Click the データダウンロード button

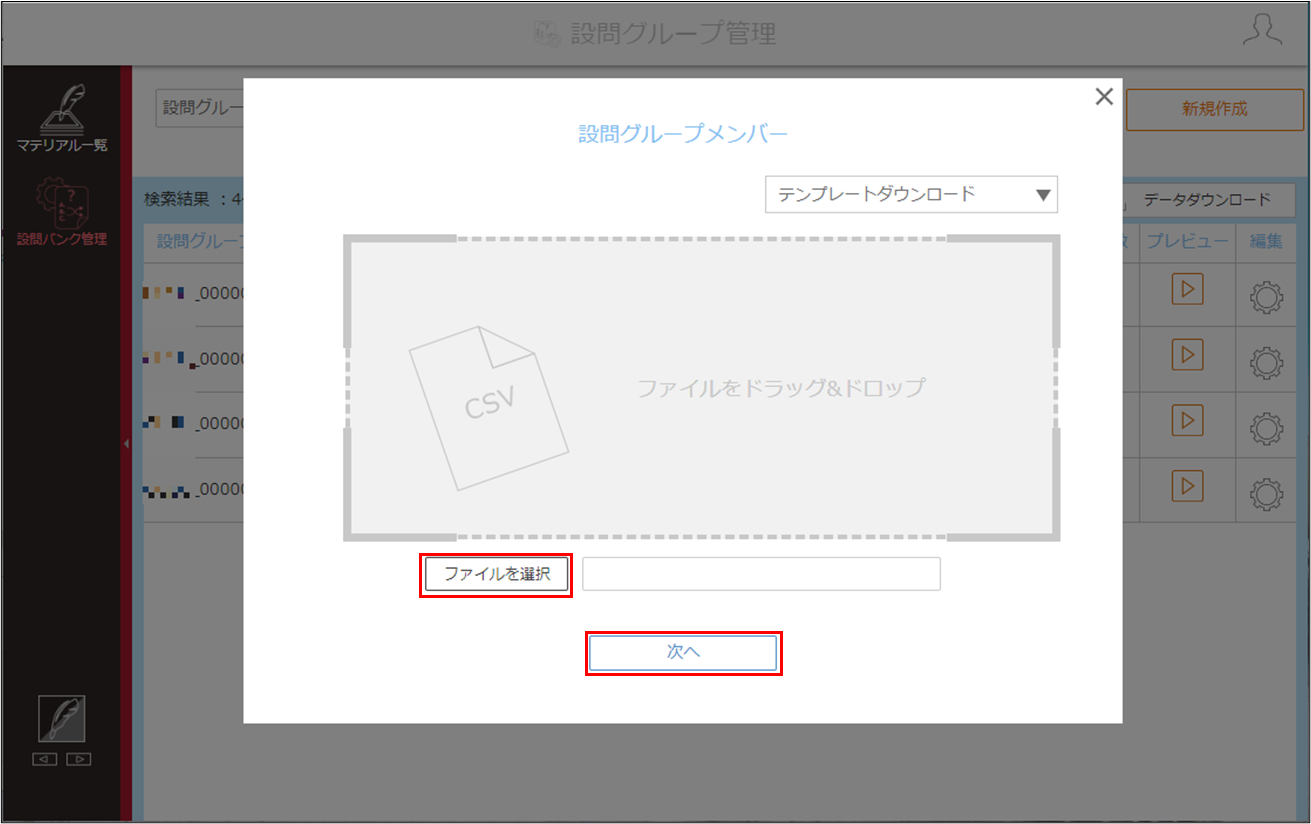click(1206, 199)
